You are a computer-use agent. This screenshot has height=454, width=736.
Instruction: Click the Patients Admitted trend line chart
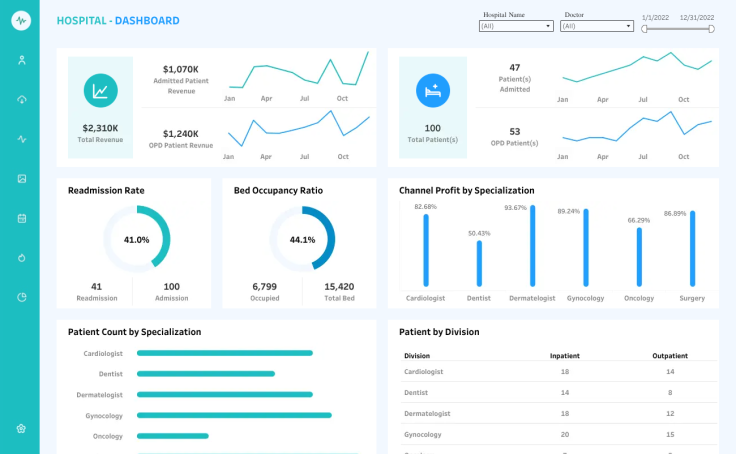click(637, 68)
